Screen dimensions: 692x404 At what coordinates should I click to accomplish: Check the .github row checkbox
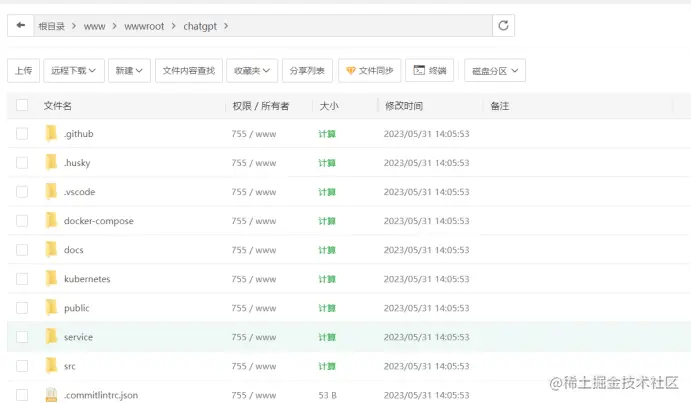22,133
